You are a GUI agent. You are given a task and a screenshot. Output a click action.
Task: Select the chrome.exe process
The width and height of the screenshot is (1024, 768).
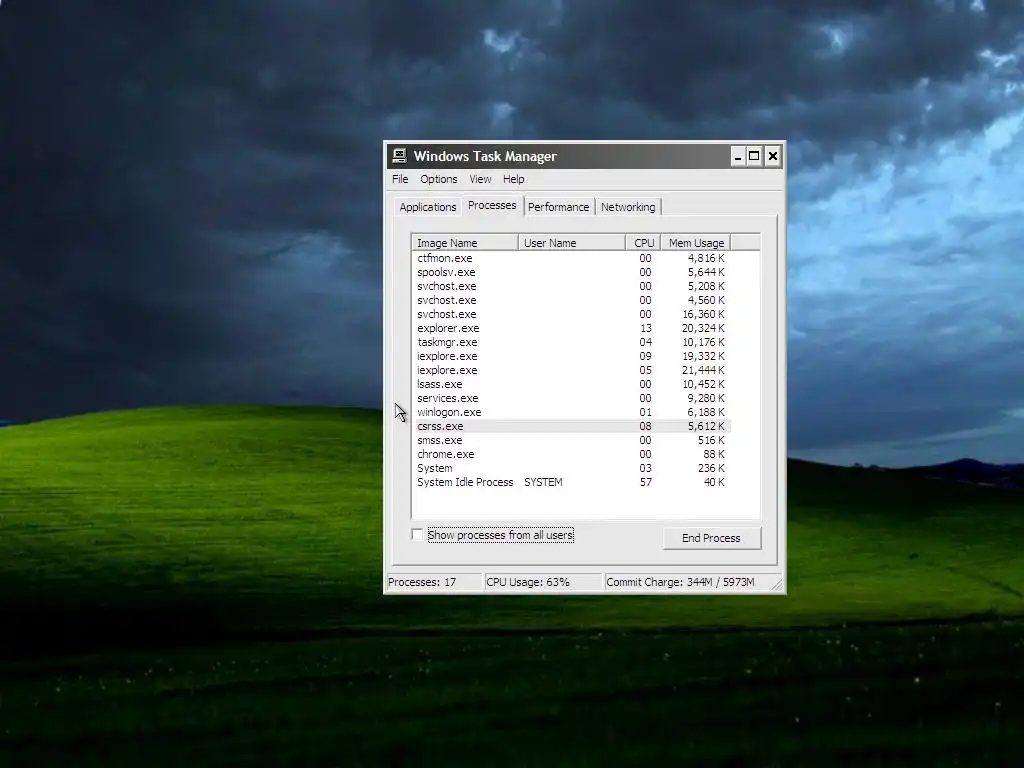572,455
